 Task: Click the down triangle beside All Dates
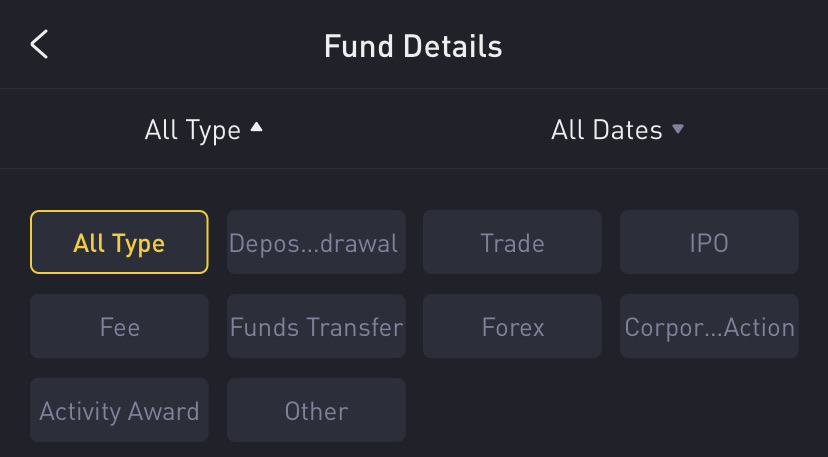[x=678, y=129]
